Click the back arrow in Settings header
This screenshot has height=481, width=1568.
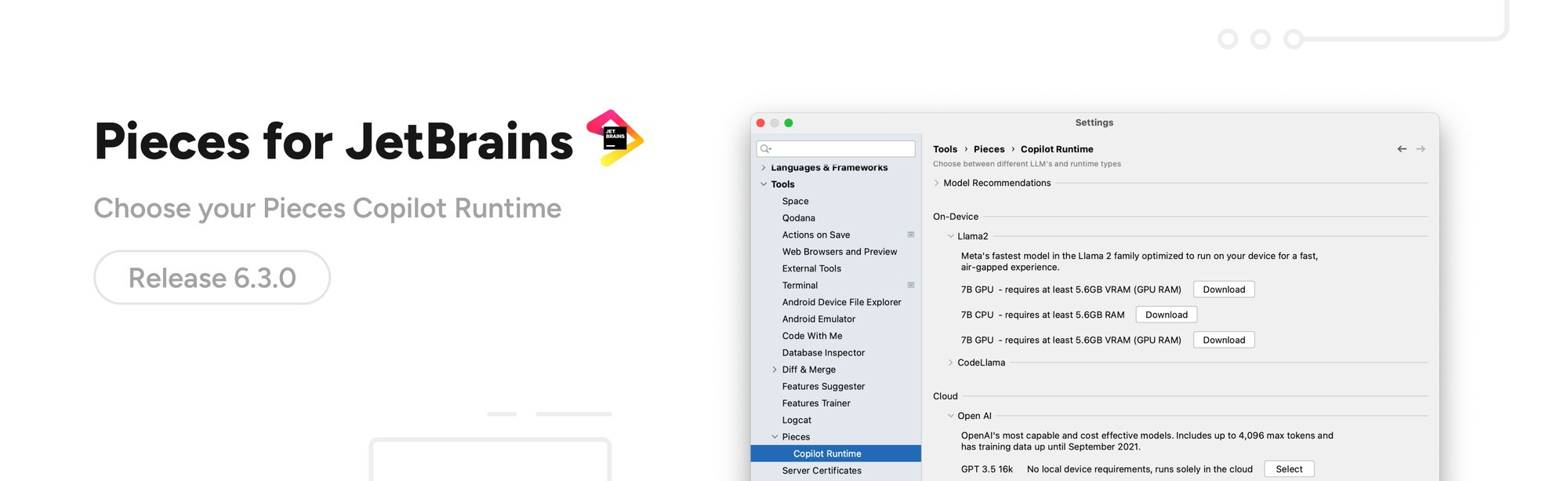[x=1402, y=149]
